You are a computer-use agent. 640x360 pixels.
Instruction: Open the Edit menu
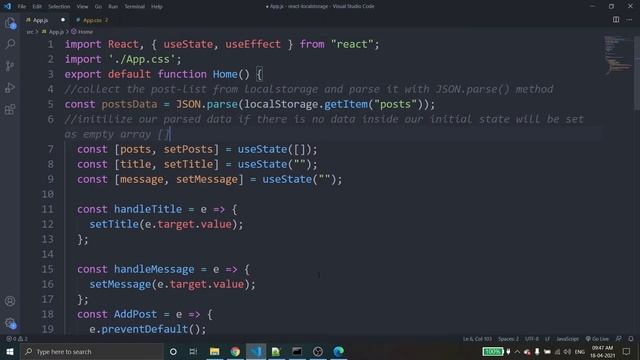click(37, 7)
